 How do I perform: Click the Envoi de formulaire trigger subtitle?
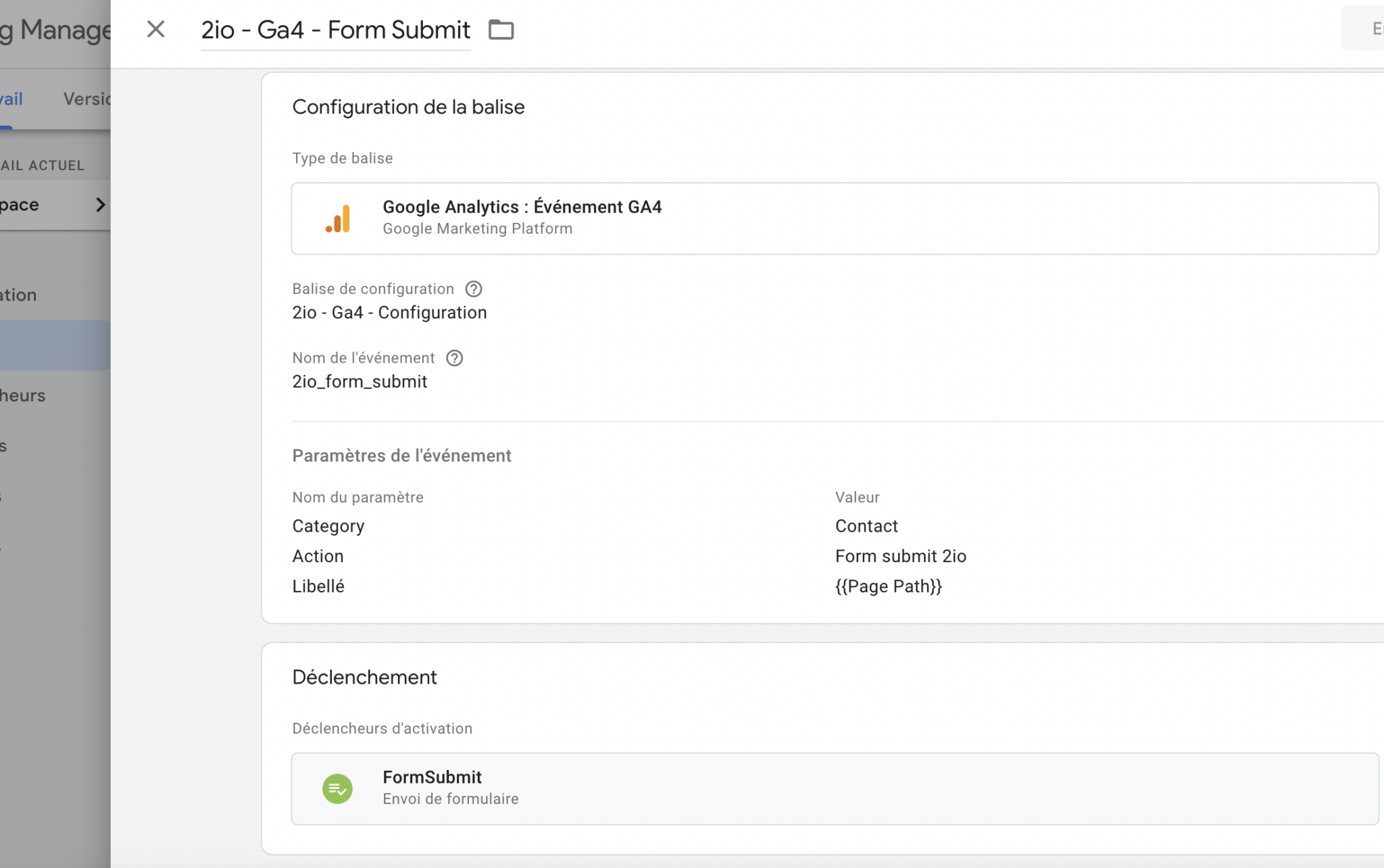click(x=451, y=798)
